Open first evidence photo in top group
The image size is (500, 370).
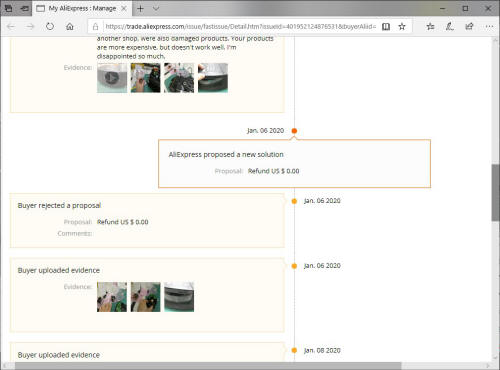point(112,78)
